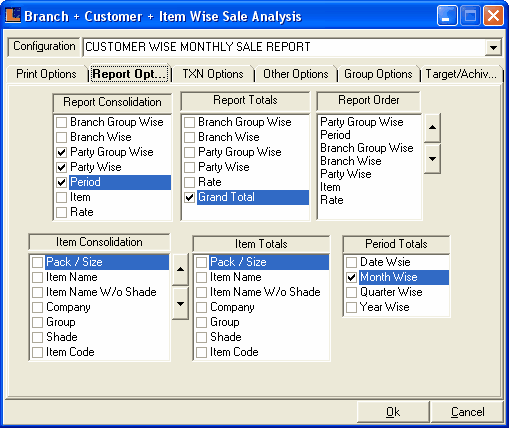Click down arrow beside Item Consolidation list

(180, 304)
